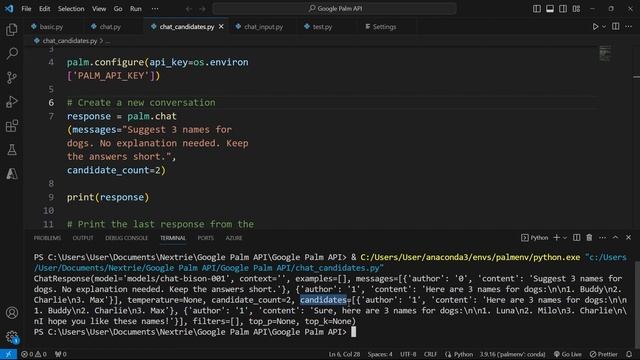Close the terminal panel
This screenshot has height=360, width=640.
pyautogui.click(x=629, y=238)
